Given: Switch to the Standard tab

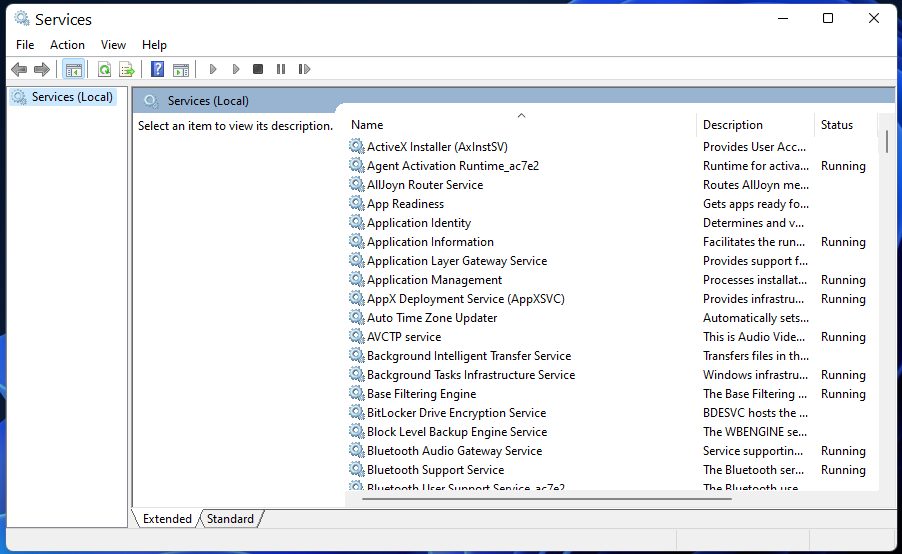Looking at the screenshot, I should point(230,519).
